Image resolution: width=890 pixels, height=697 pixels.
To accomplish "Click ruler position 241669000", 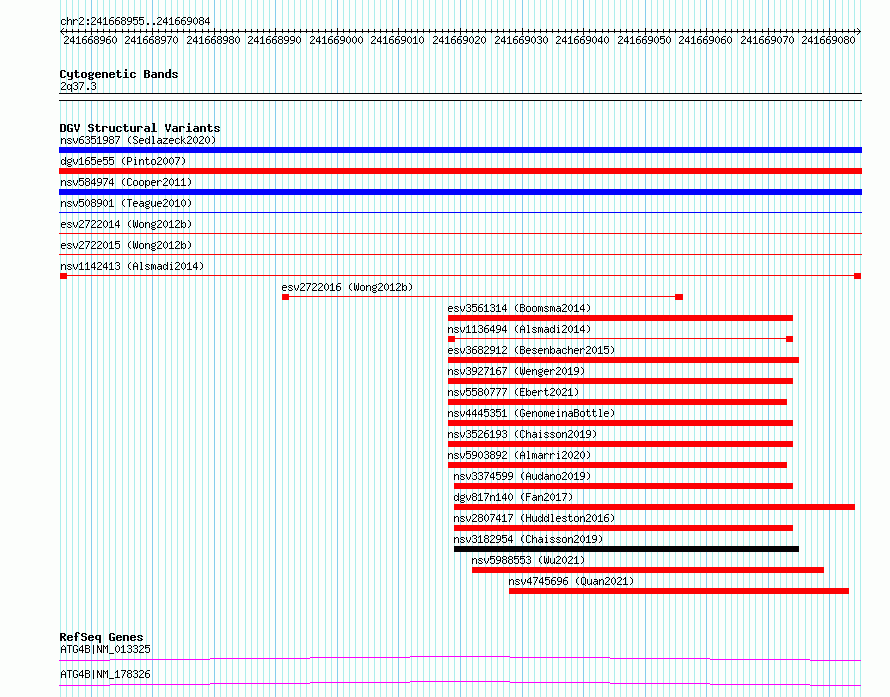I will click(x=336, y=40).
